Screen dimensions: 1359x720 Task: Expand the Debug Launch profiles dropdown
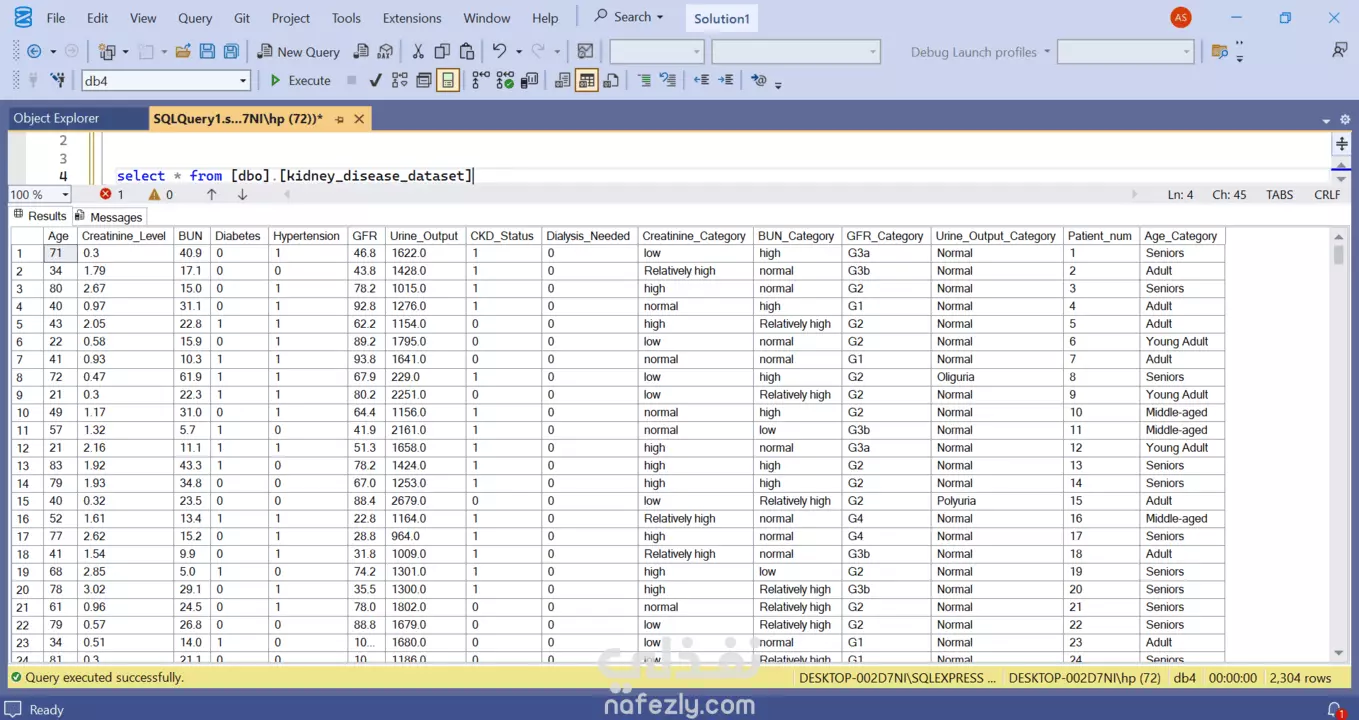(1047, 52)
